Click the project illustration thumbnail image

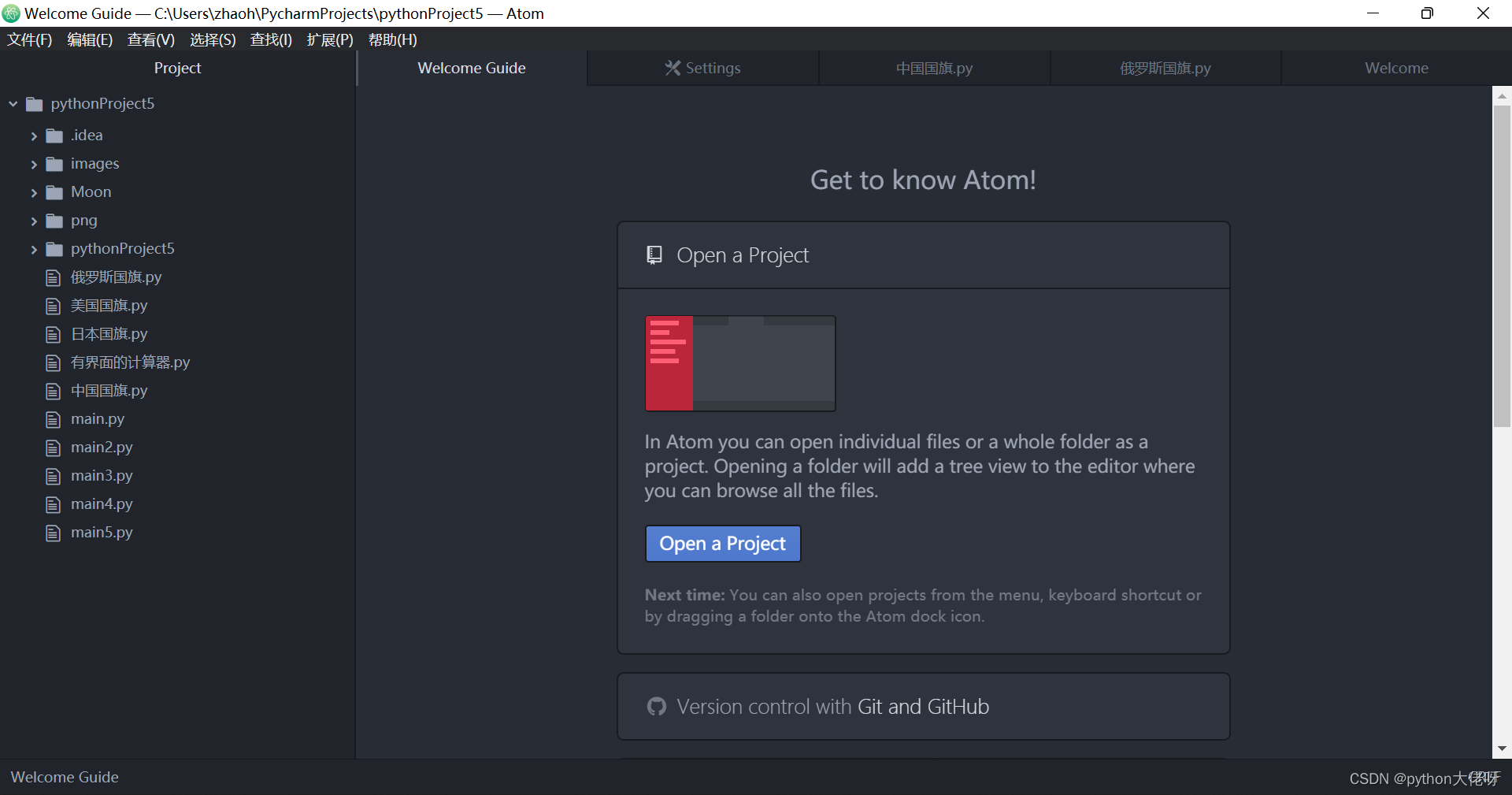[740, 363]
